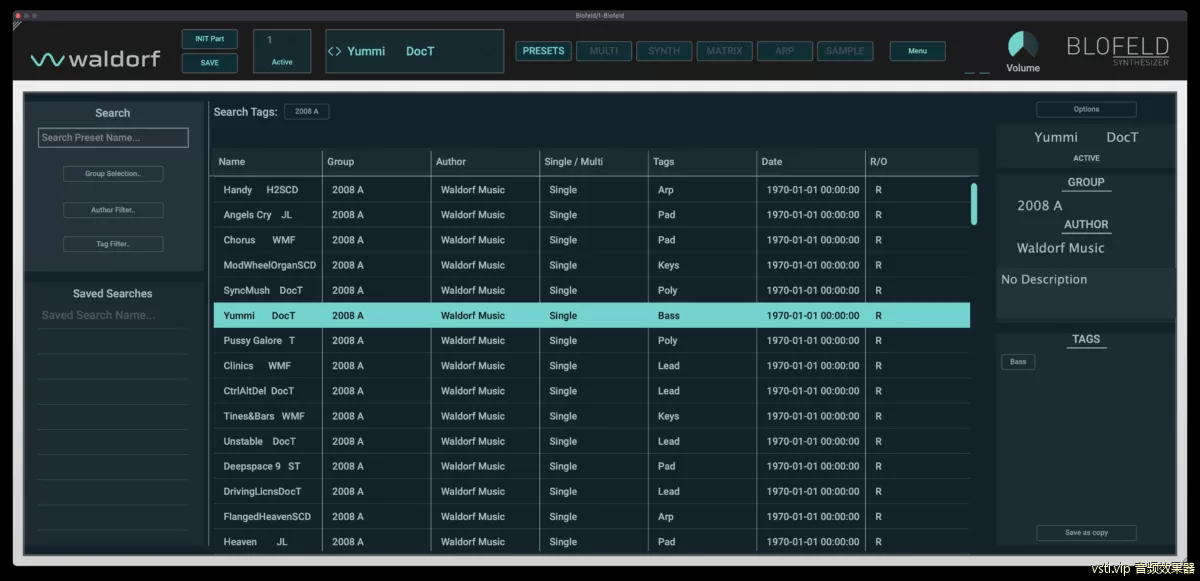Click the Volume knob

[1022, 45]
